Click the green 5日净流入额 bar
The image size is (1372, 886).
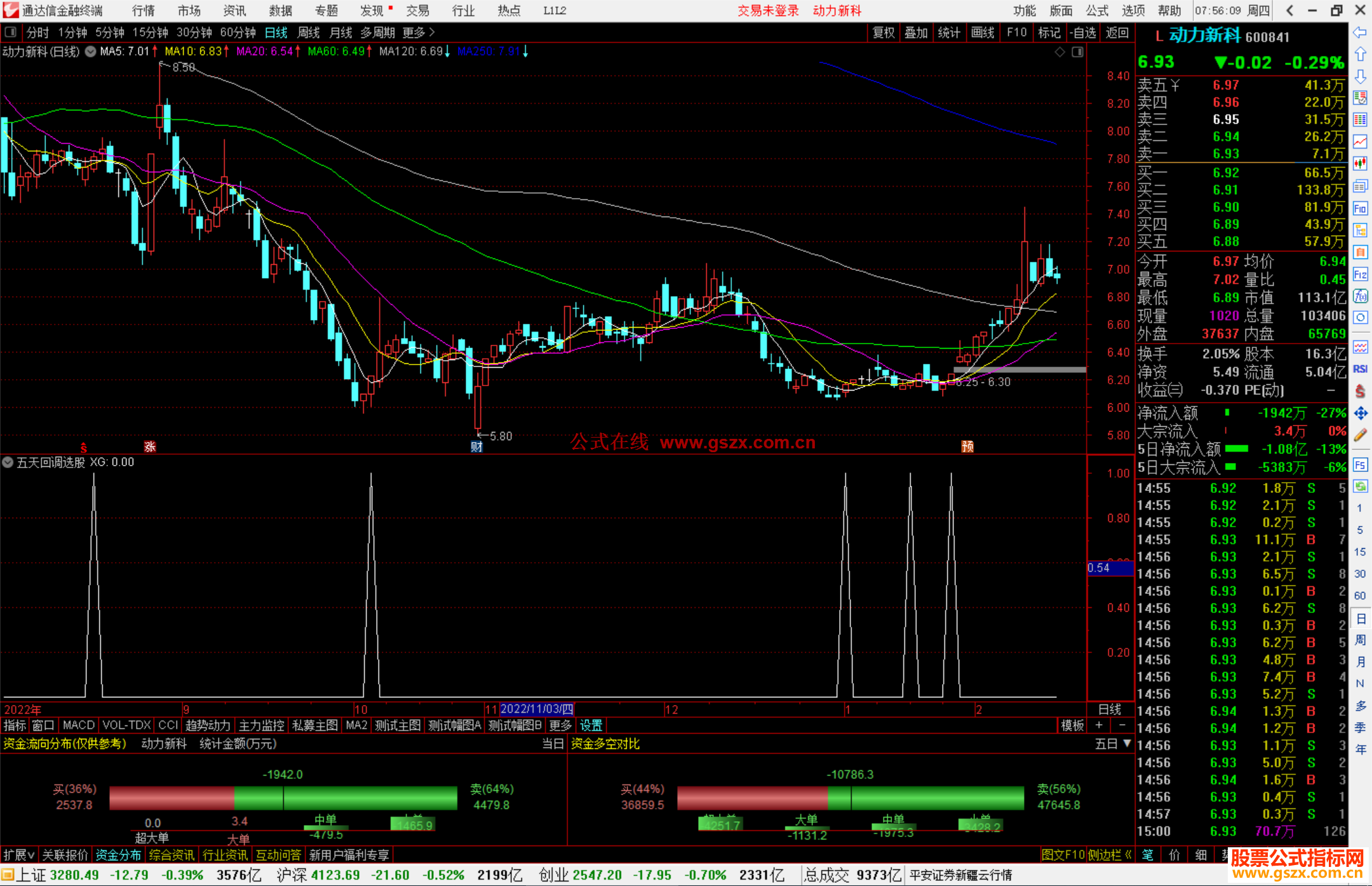pos(1236,449)
